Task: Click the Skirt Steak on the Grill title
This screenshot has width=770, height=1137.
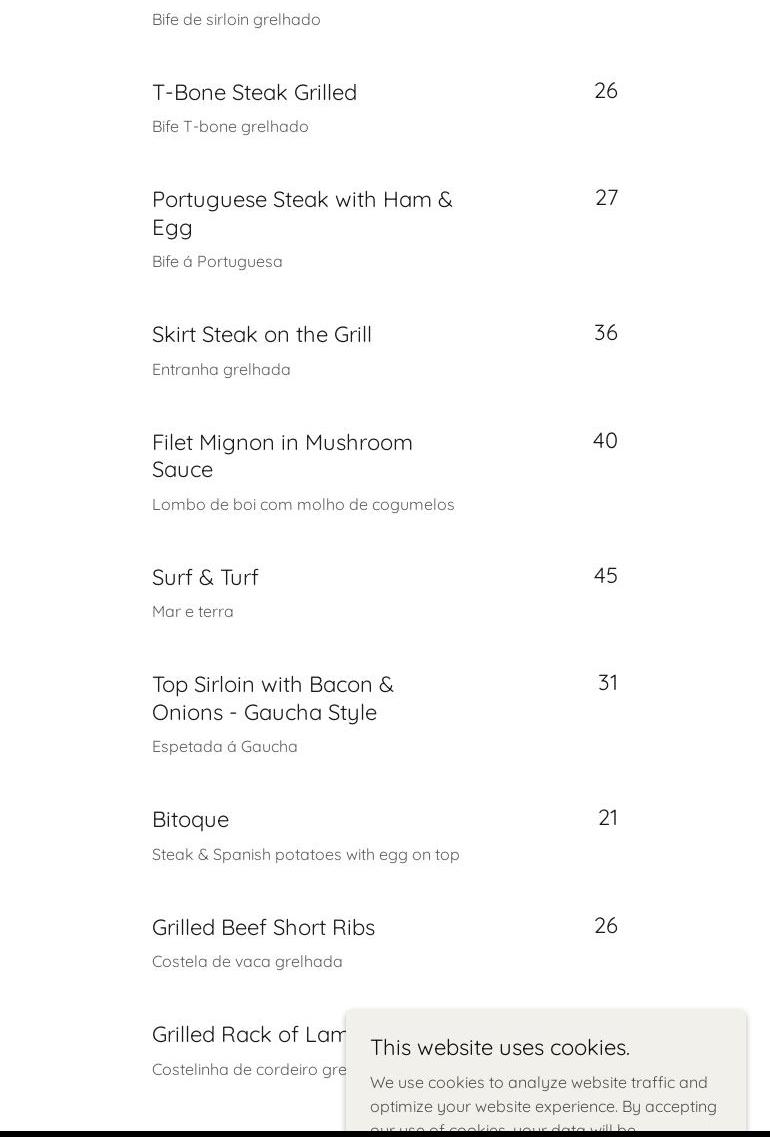Action: 261,335
